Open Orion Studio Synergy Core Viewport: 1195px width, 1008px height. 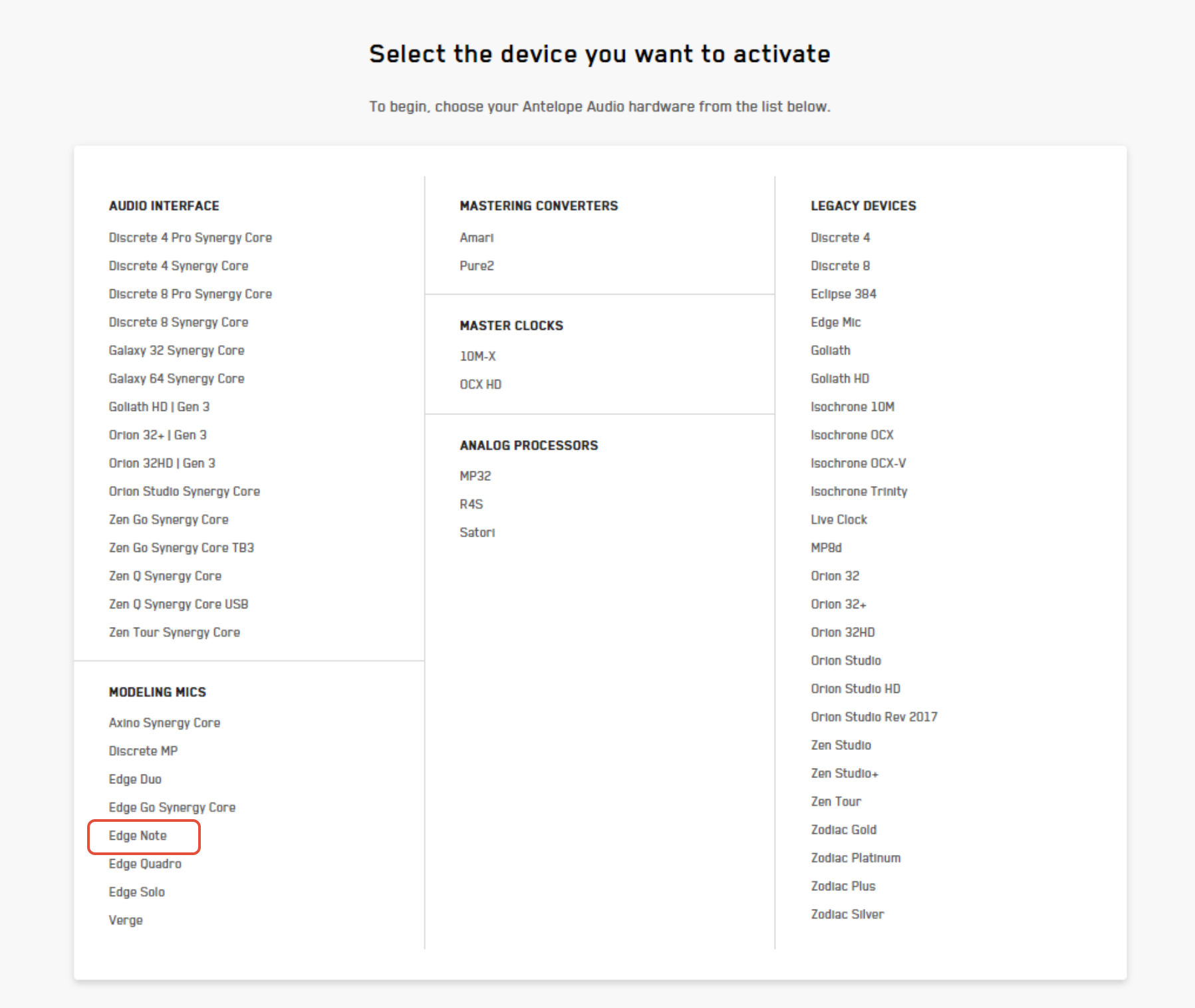(x=184, y=491)
